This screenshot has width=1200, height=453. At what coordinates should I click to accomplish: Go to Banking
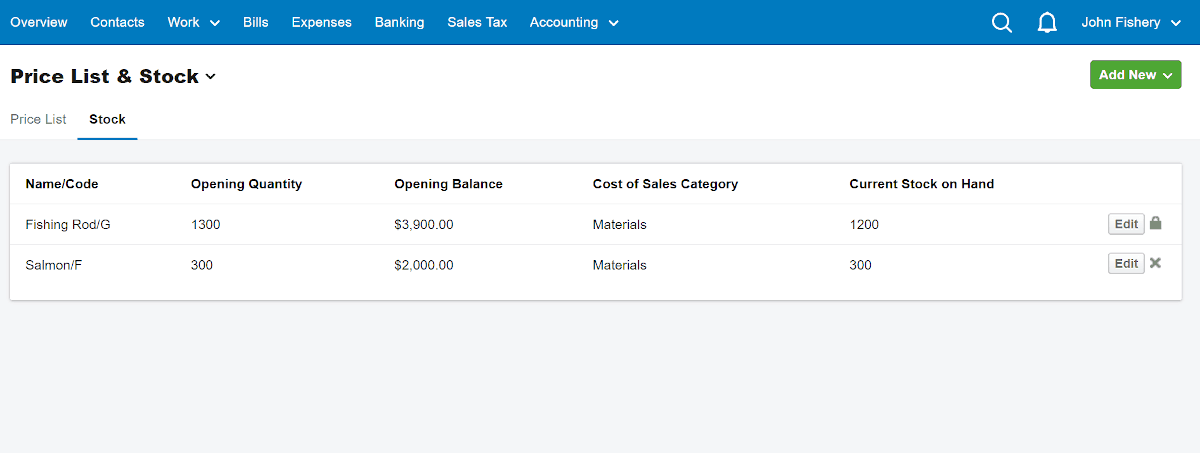399,22
